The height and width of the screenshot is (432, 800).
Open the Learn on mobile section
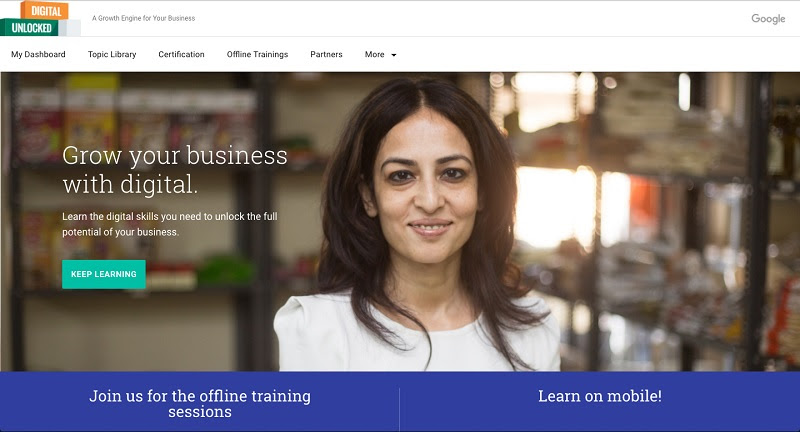[x=599, y=396]
